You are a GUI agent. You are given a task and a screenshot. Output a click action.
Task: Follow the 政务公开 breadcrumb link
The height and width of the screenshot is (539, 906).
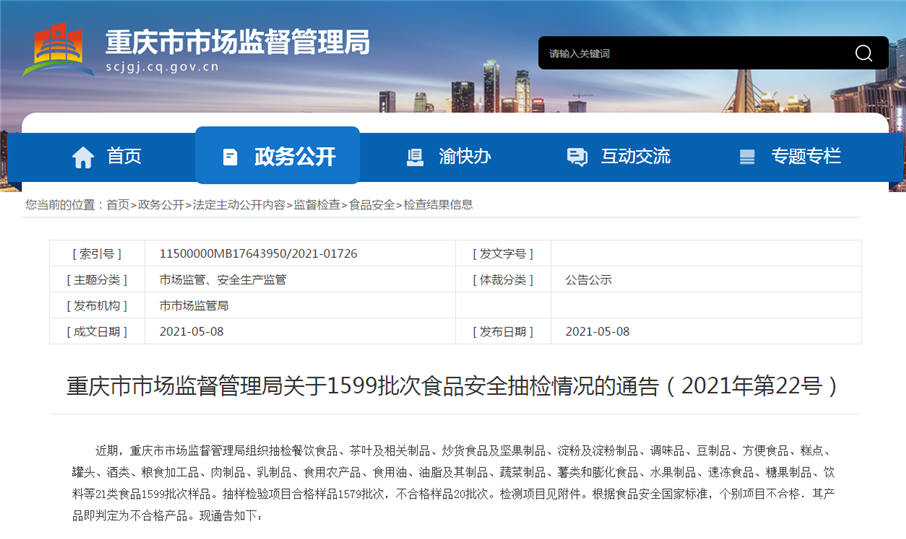161,205
